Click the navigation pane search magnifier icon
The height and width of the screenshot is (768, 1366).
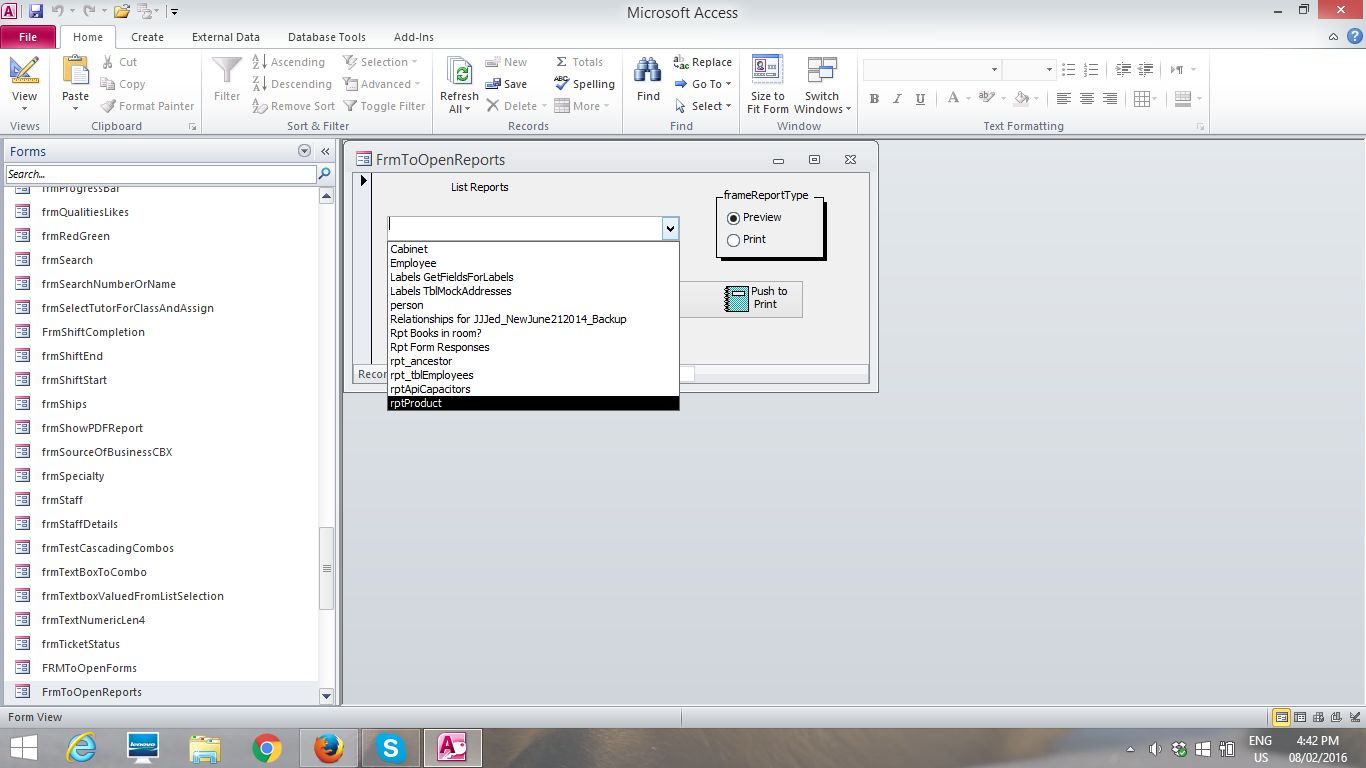(x=324, y=174)
